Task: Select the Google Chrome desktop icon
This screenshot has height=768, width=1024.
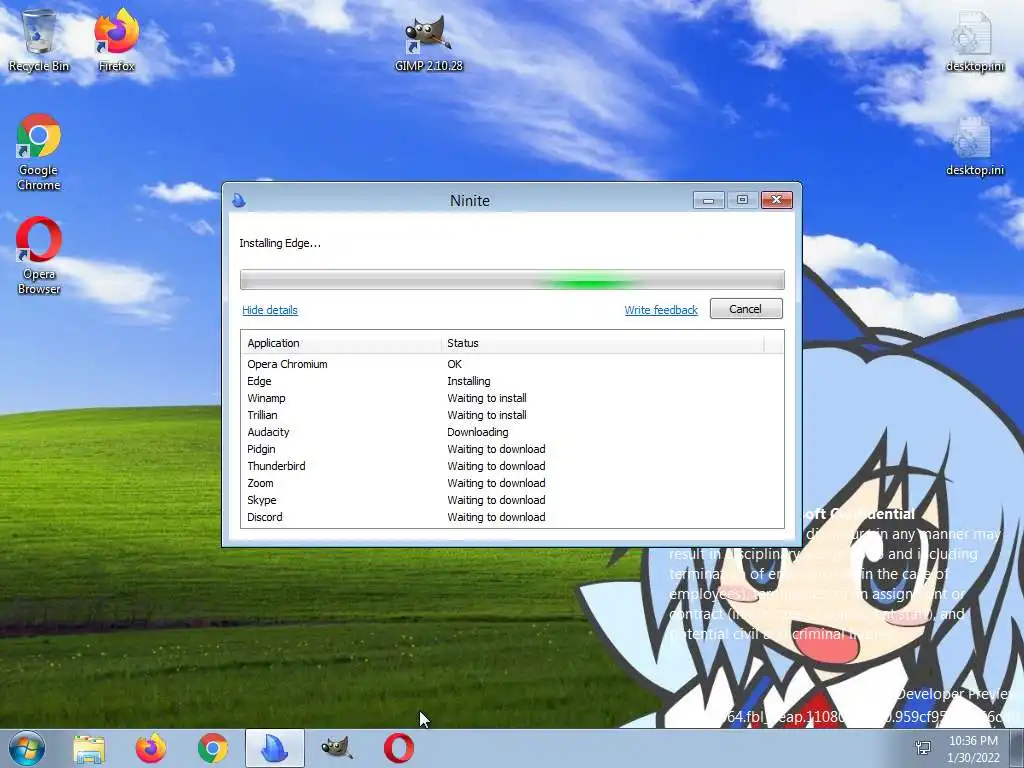Action: click(39, 152)
